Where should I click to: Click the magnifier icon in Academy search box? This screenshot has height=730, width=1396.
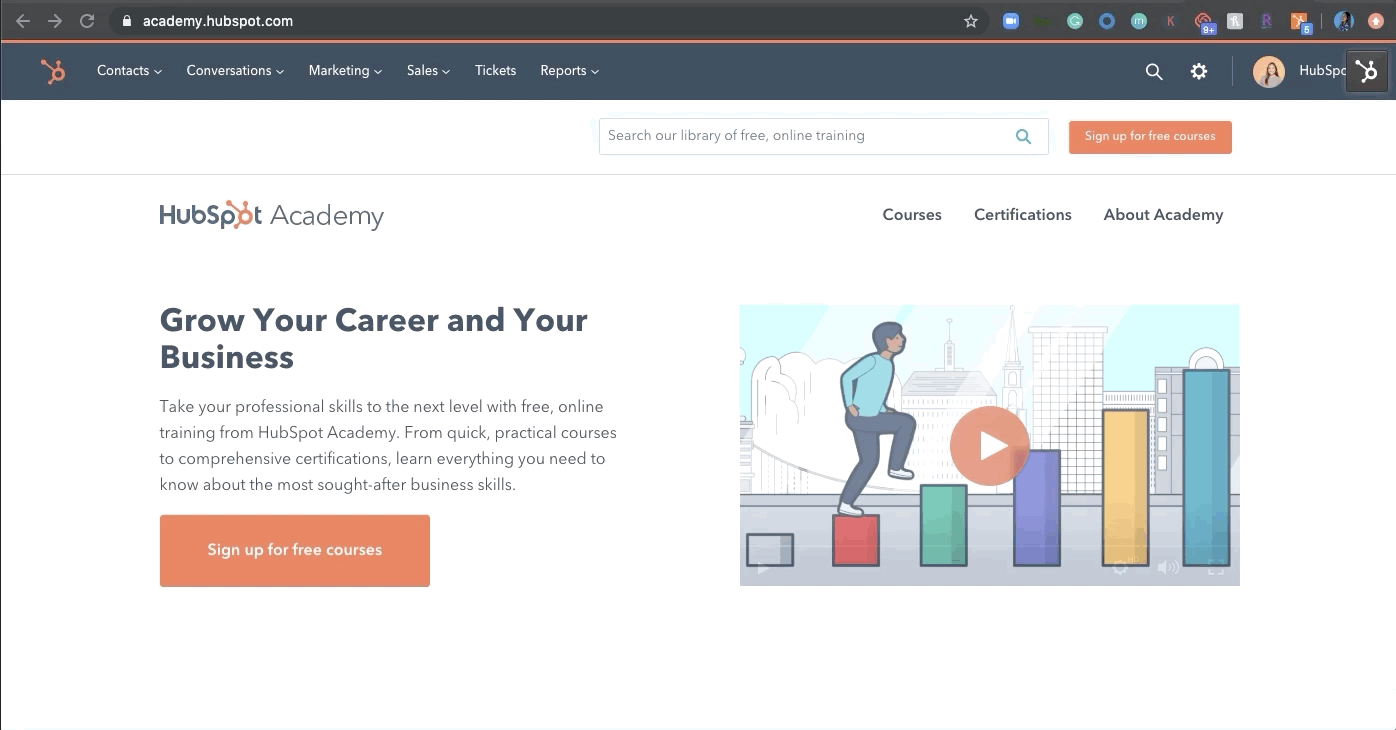coord(1023,137)
